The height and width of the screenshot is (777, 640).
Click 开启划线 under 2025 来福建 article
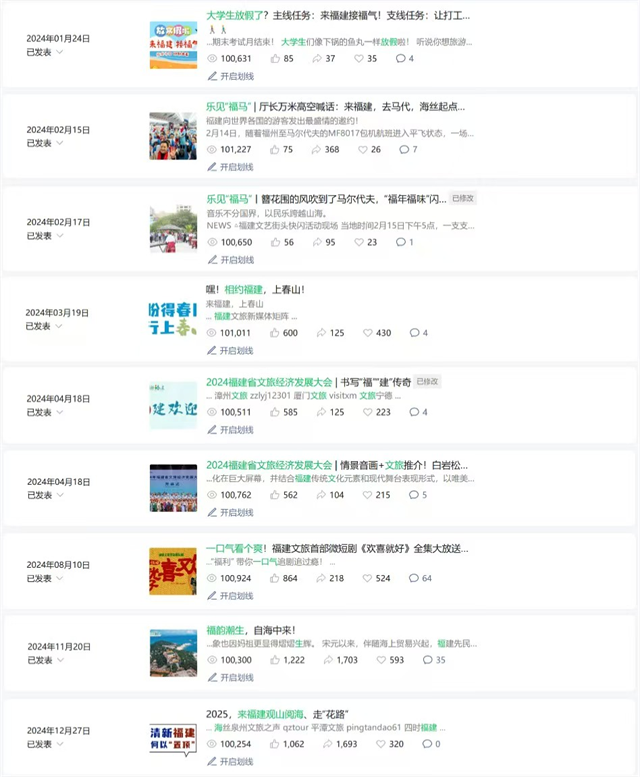pyautogui.click(x=231, y=762)
